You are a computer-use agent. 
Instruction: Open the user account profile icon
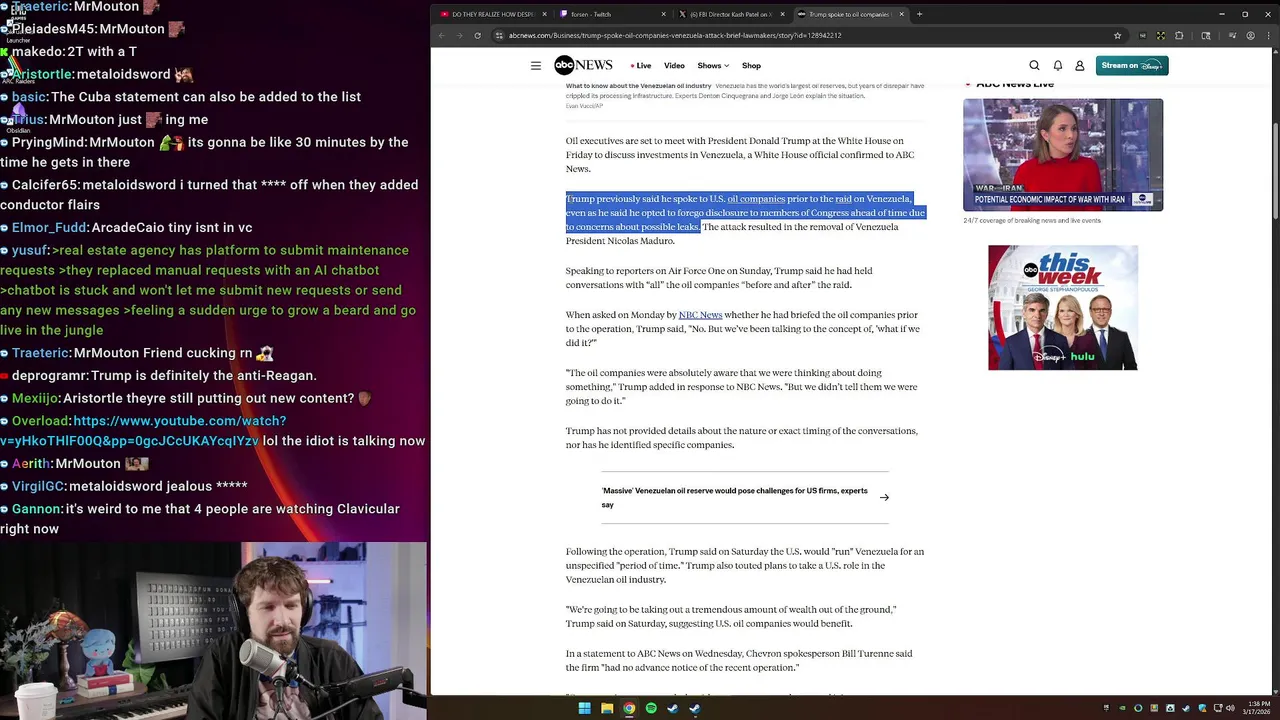click(1080, 66)
